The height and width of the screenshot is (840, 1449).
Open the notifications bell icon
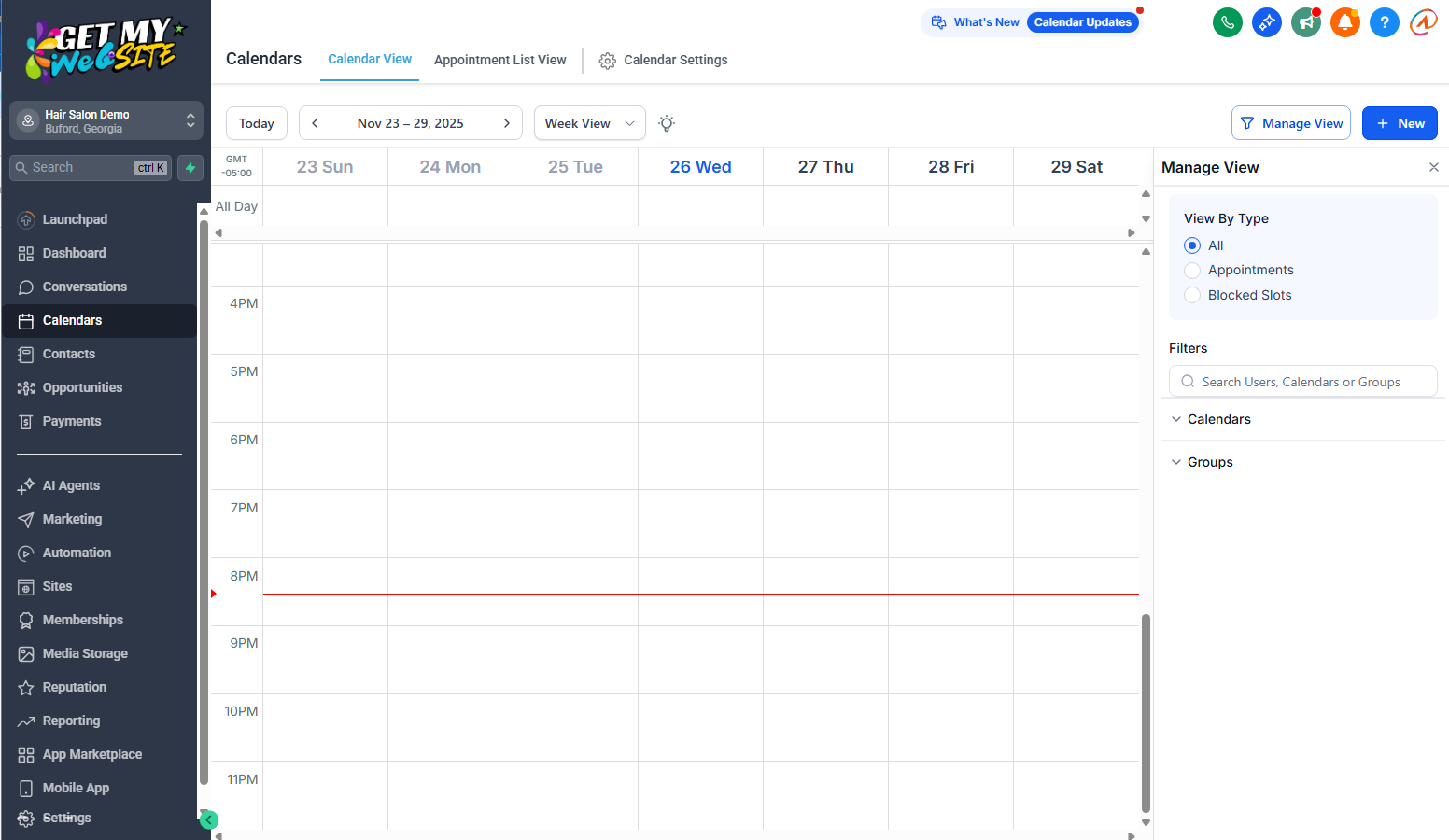[1344, 22]
